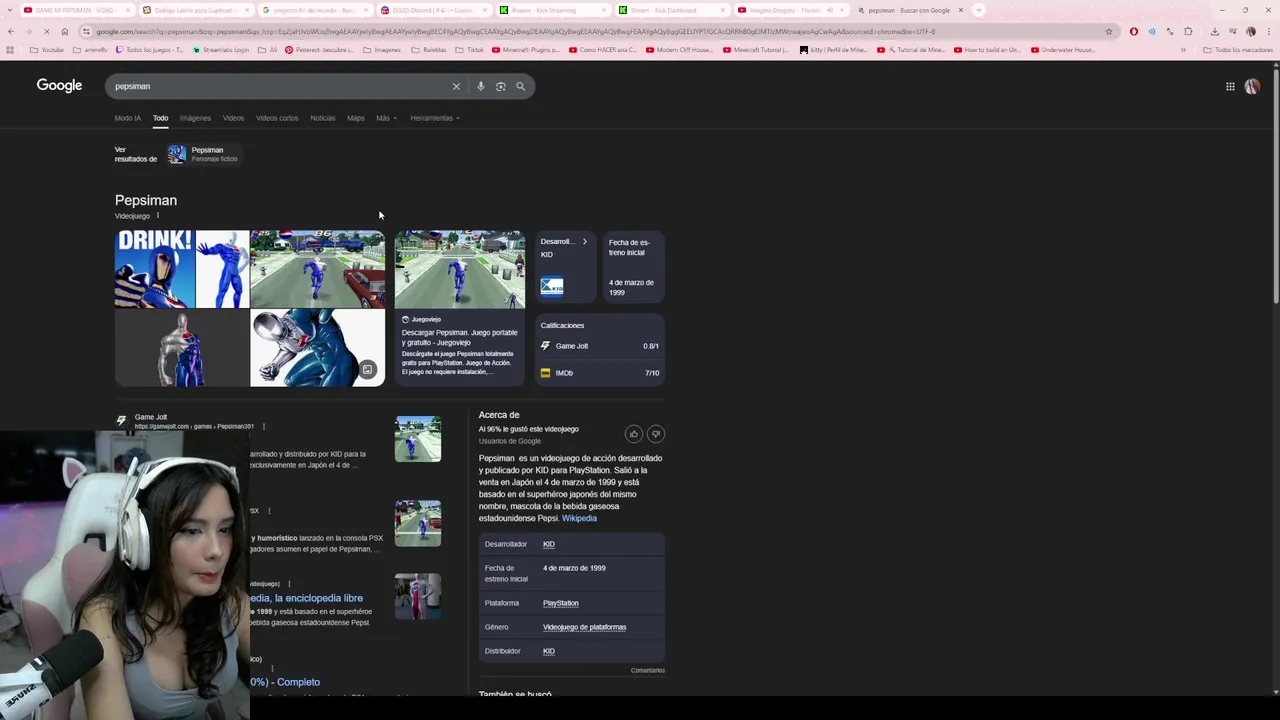Image resolution: width=1280 pixels, height=720 pixels.
Task: Click the magnifying glass search button
Action: [520, 86]
